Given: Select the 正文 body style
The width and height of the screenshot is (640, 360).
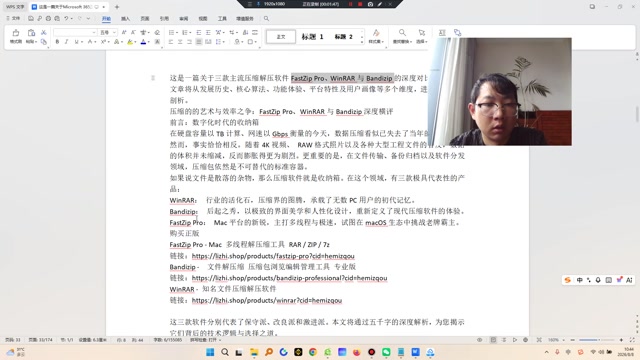Looking at the screenshot, I should point(281,37).
